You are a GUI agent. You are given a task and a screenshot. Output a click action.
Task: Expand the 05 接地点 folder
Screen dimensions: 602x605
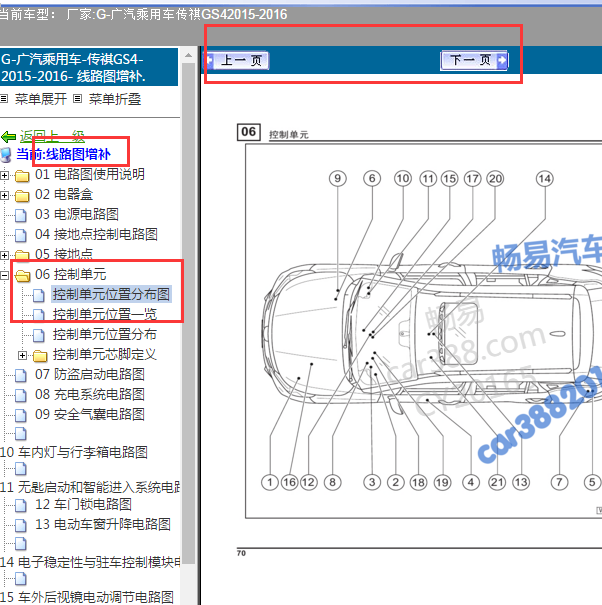[x=4, y=255]
